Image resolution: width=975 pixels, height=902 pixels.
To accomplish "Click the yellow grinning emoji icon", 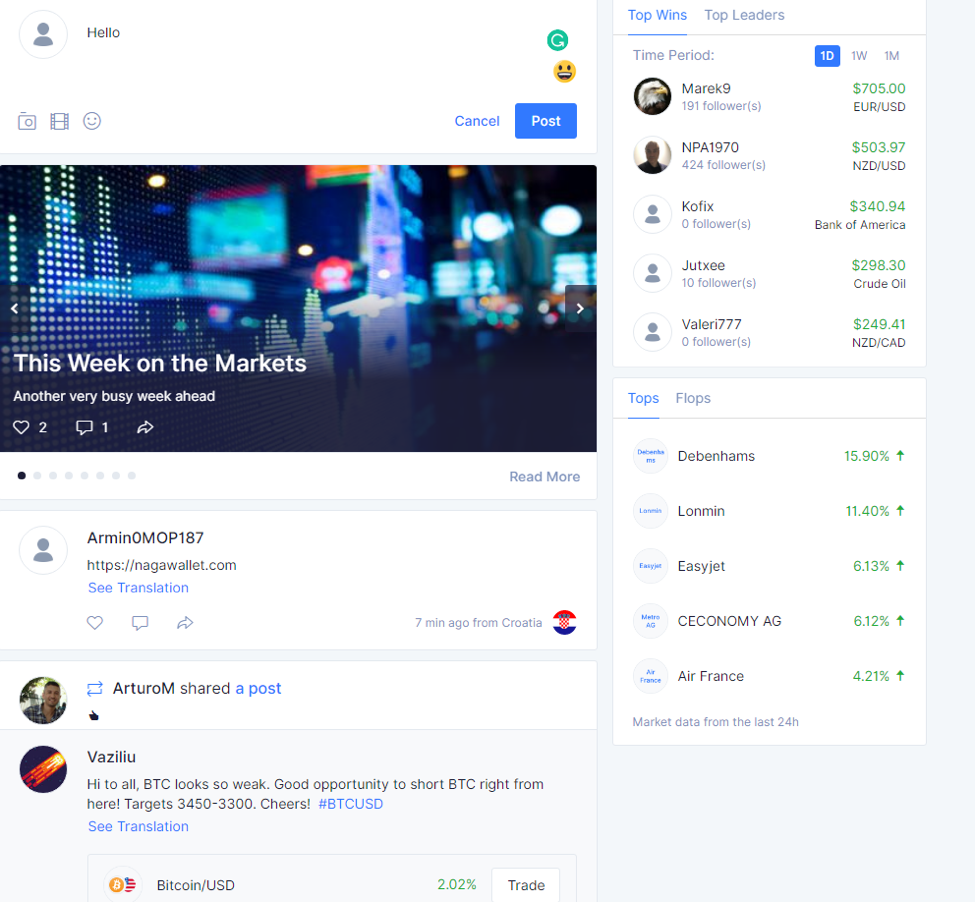I will [565, 71].
